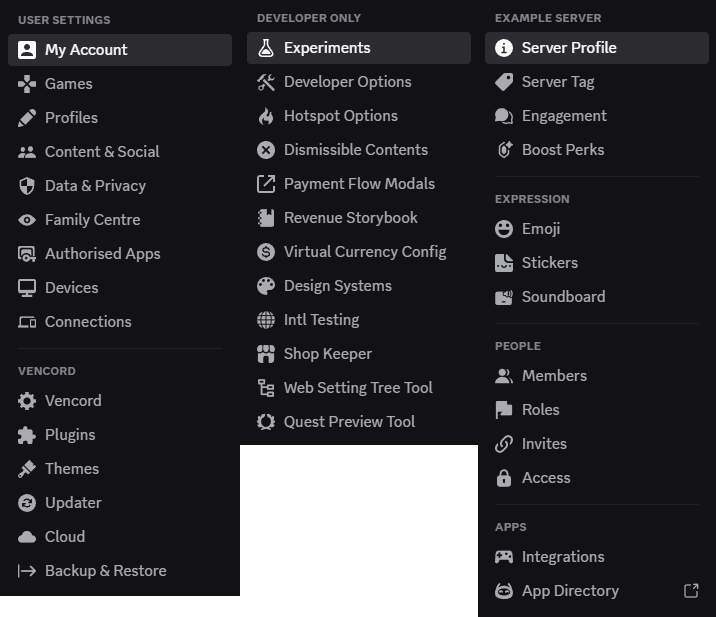Click external link icon beside App Directory
The width and height of the screenshot is (716, 617).
coord(691,591)
